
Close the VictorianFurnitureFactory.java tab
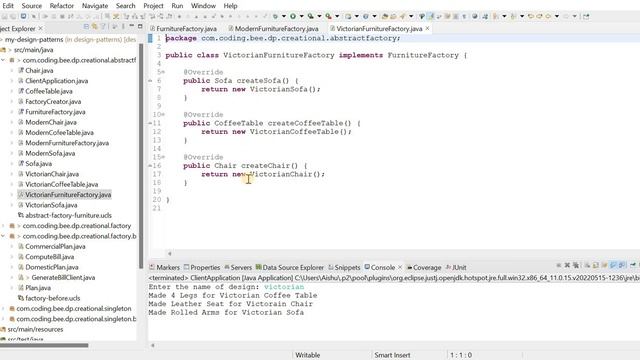click(x=427, y=28)
